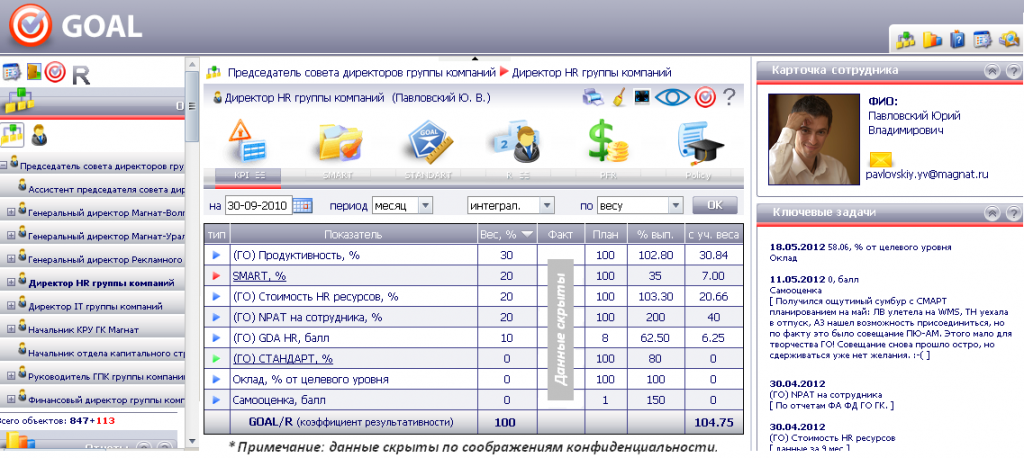1024x458 pixels.
Task: Sort by the Вес, % column arrow
Action: (x=527, y=234)
